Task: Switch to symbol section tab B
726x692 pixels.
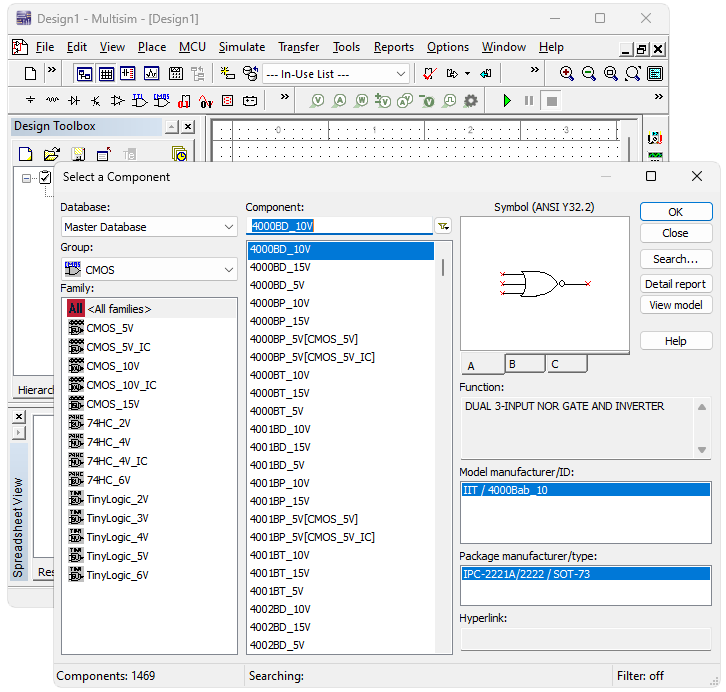Action: (x=524, y=364)
